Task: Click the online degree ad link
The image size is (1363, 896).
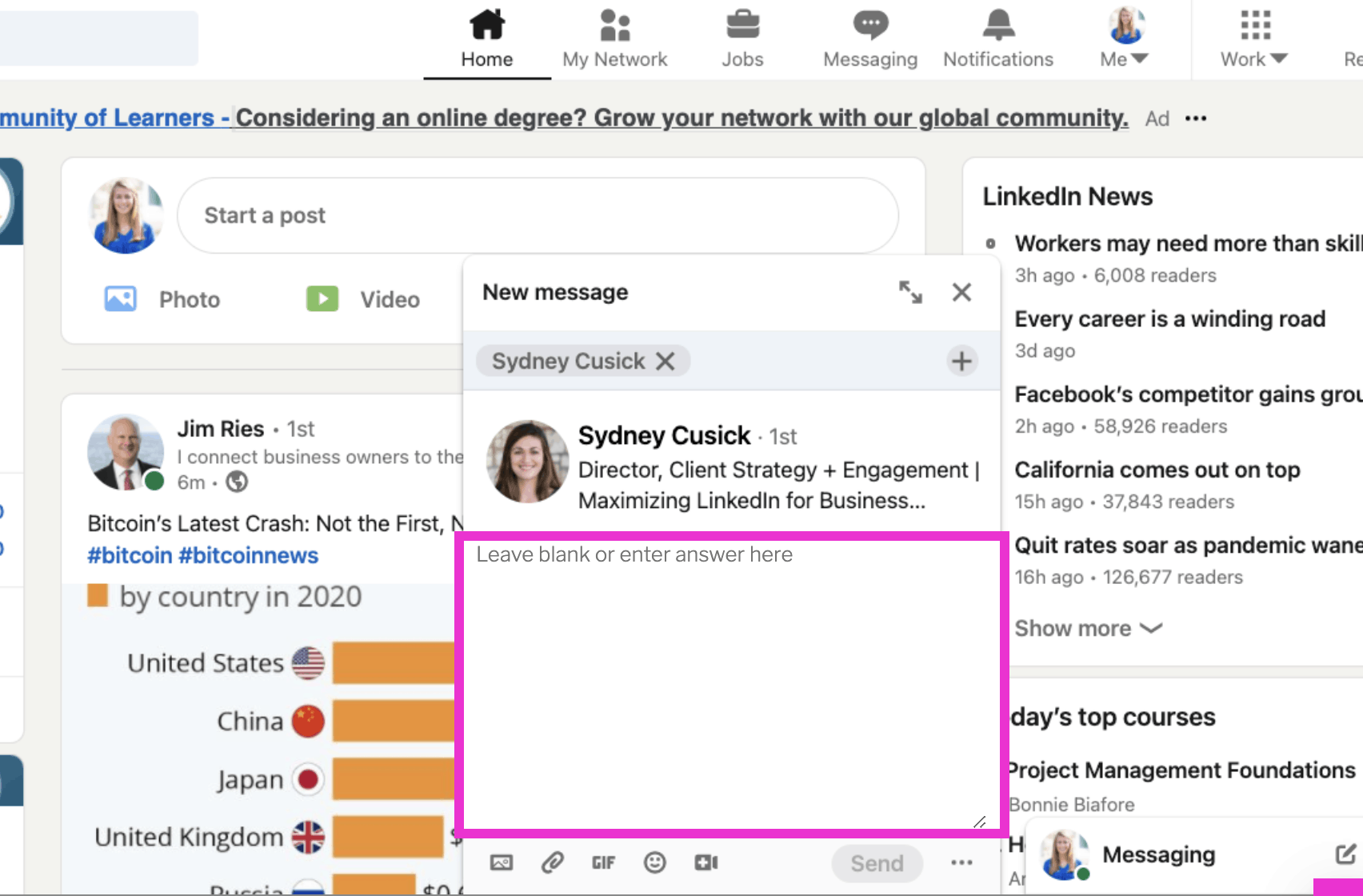Action: tap(681, 118)
